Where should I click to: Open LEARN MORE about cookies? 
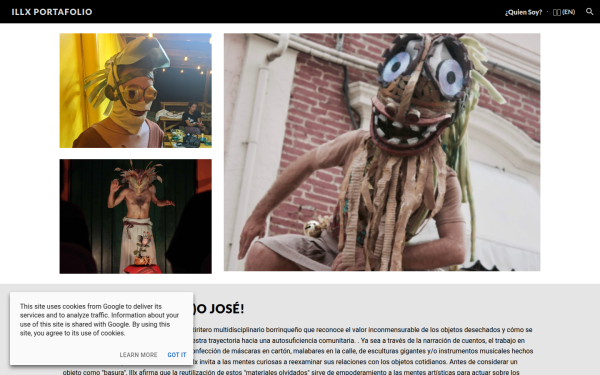coord(138,355)
